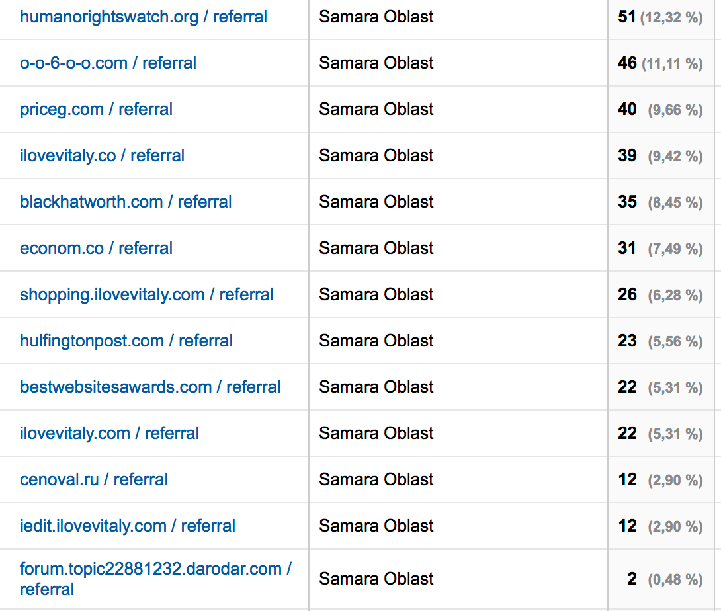
Task: Open the bestwebsitesawards.com referral source
Action: [150, 387]
